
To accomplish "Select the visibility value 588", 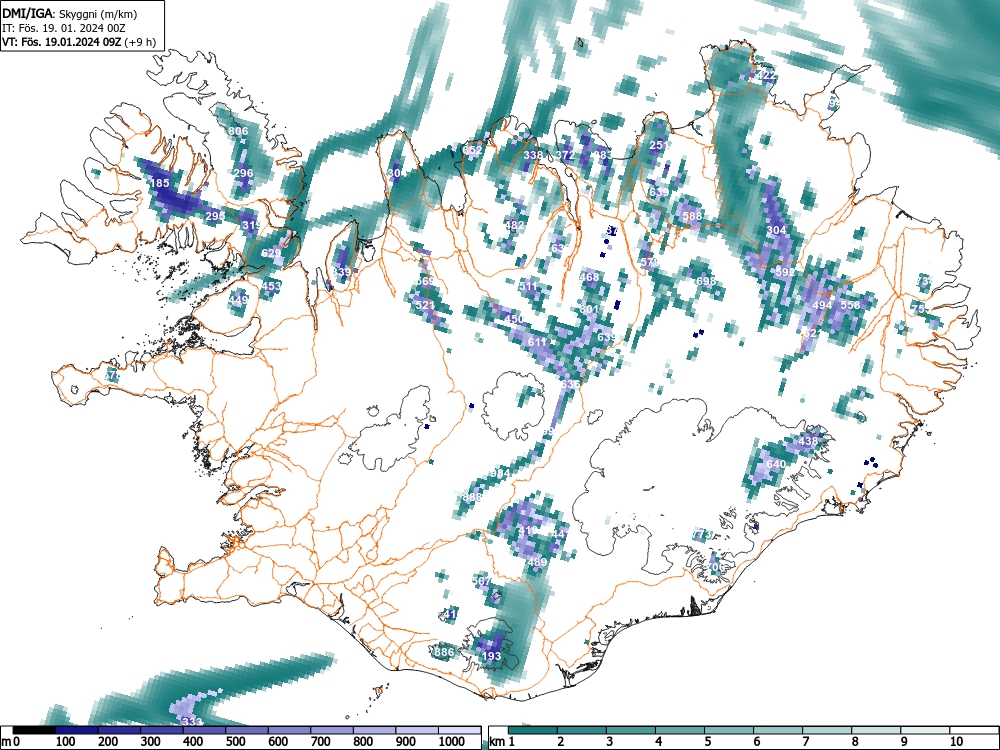I will point(692,216).
